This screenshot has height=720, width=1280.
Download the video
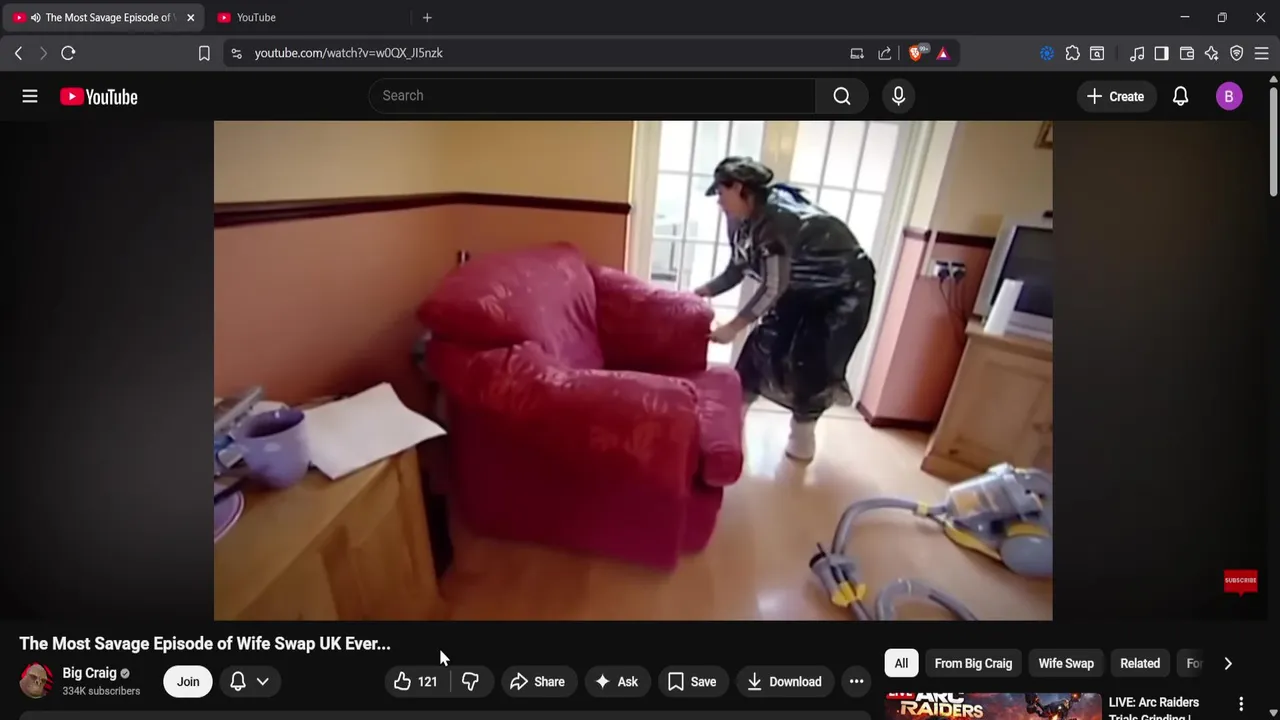785,681
